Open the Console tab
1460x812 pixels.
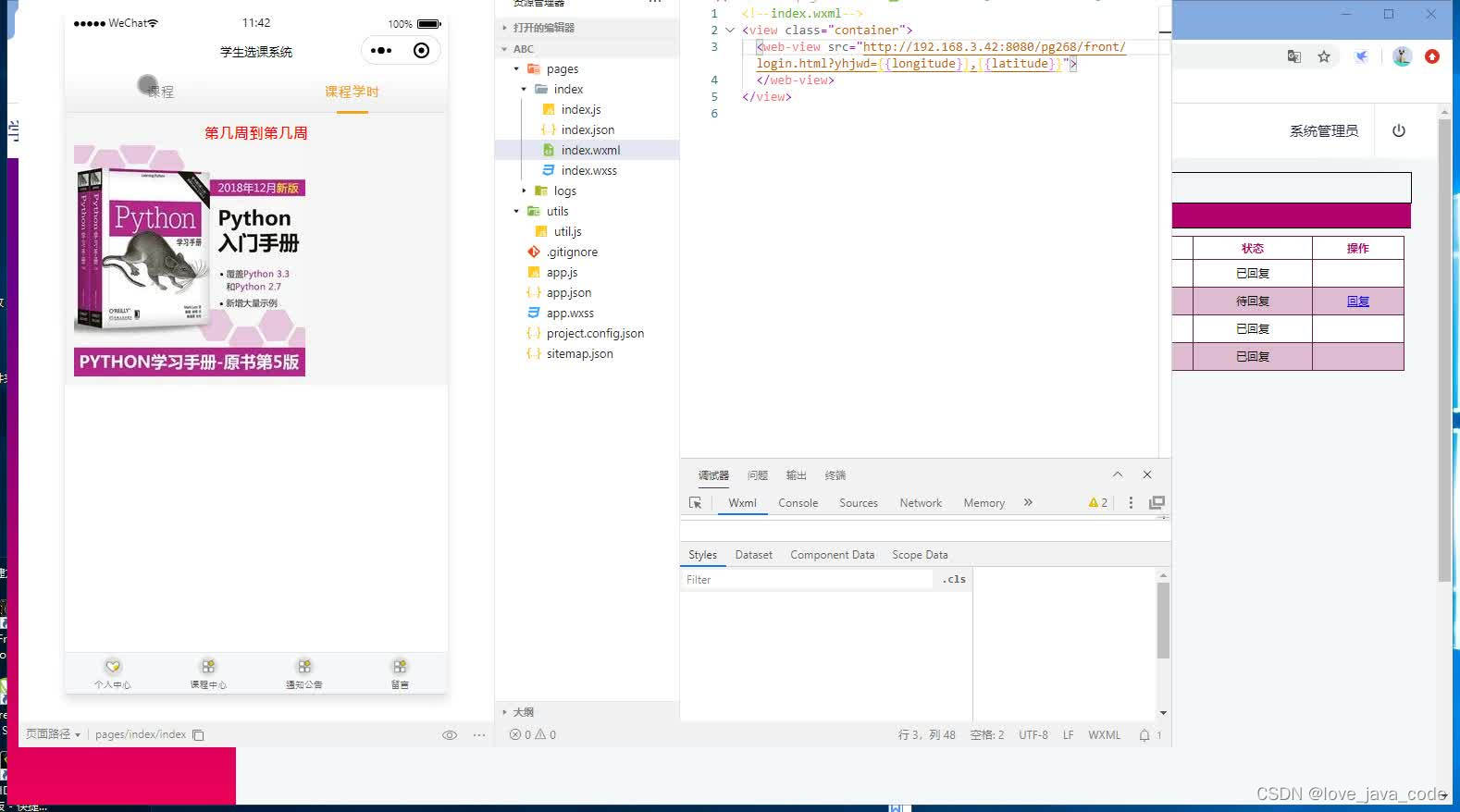[798, 503]
